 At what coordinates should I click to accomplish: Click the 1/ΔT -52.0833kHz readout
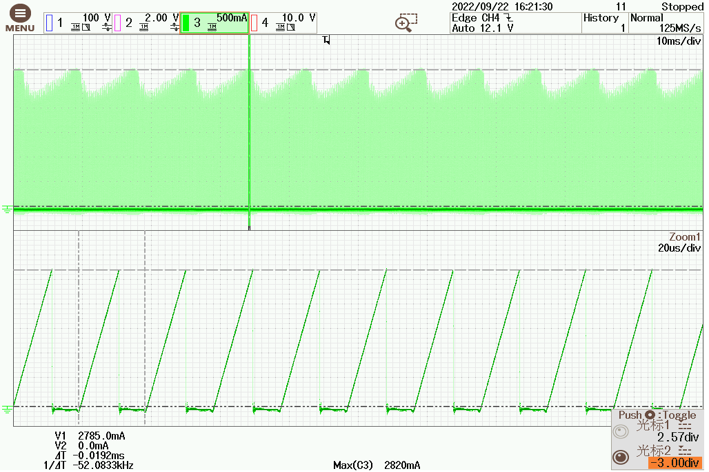click(89, 465)
